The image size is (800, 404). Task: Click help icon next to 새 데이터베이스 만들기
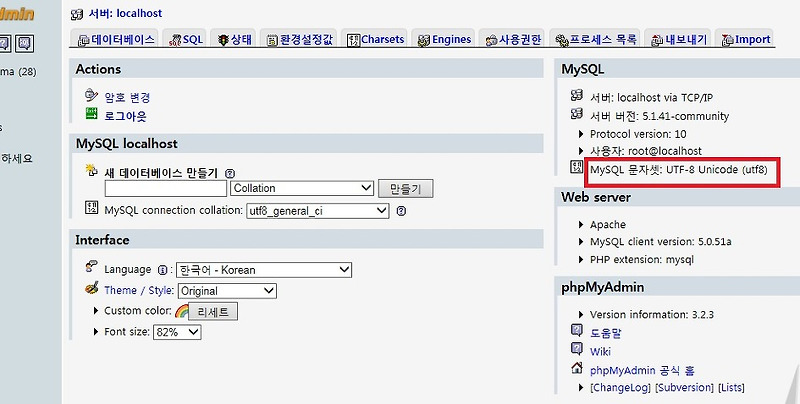[230, 173]
